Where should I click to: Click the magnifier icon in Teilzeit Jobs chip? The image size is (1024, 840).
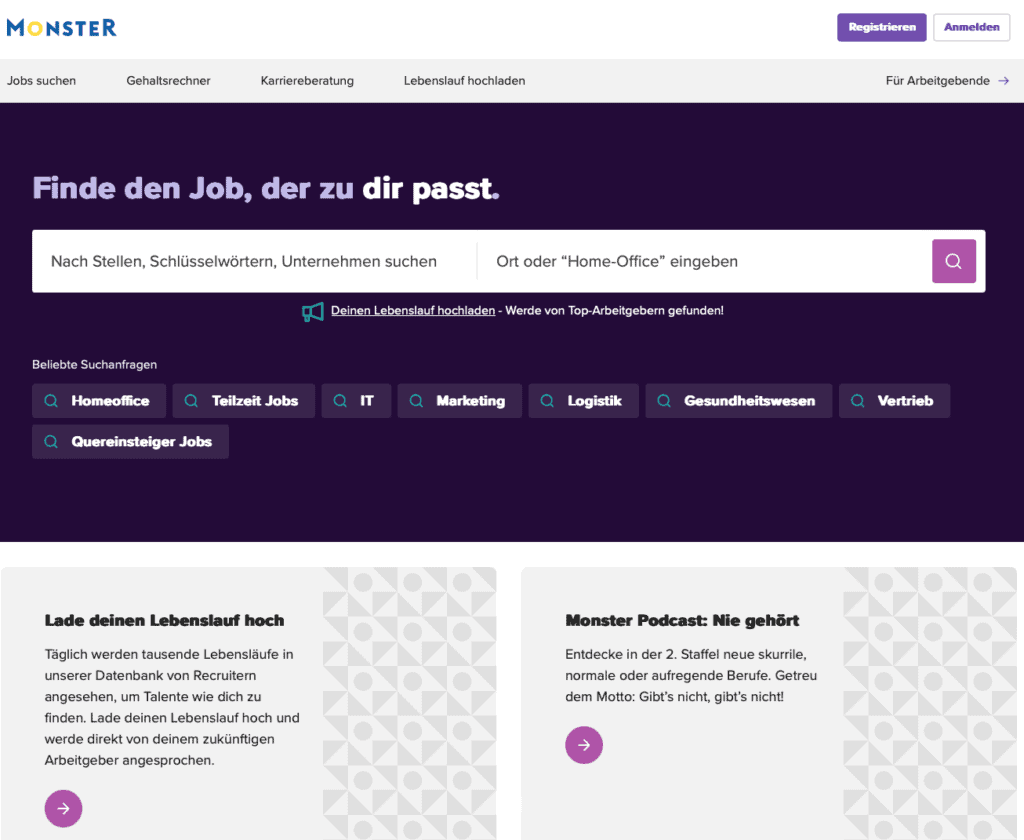pos(191,401)
